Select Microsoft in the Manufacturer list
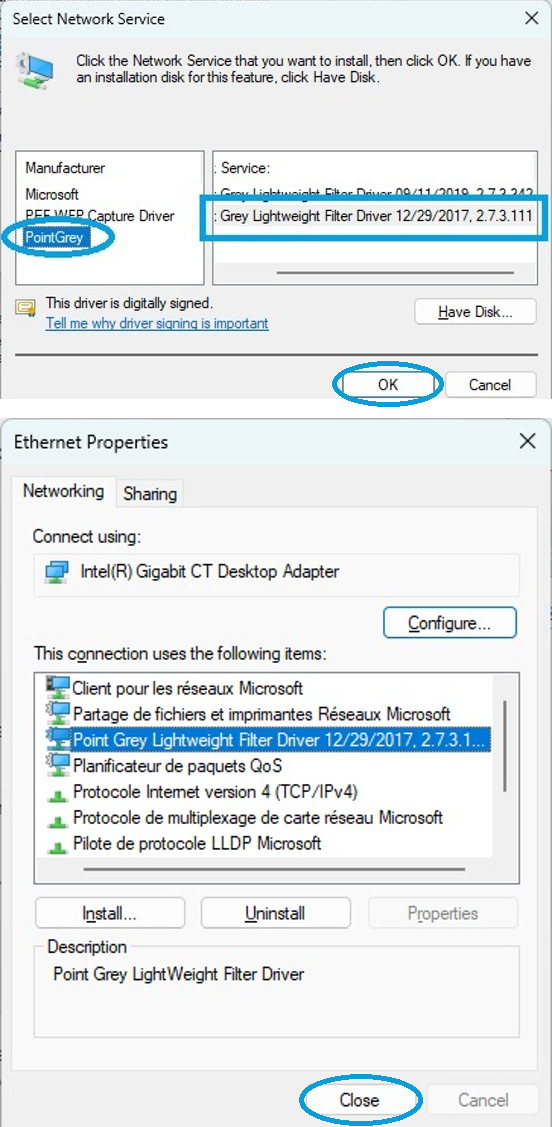This screenshot has width=552, height=1127. coord(52,194)
